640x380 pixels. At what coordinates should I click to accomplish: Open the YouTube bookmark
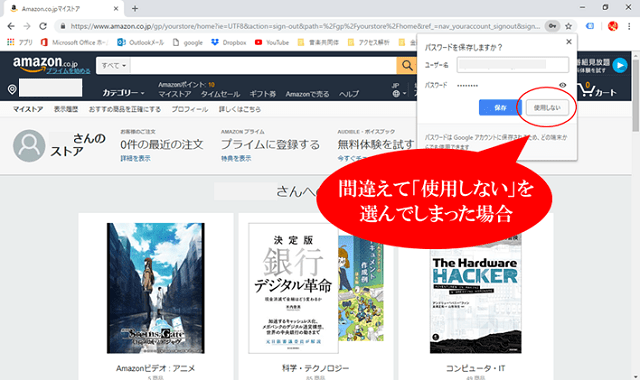[272, 42]
